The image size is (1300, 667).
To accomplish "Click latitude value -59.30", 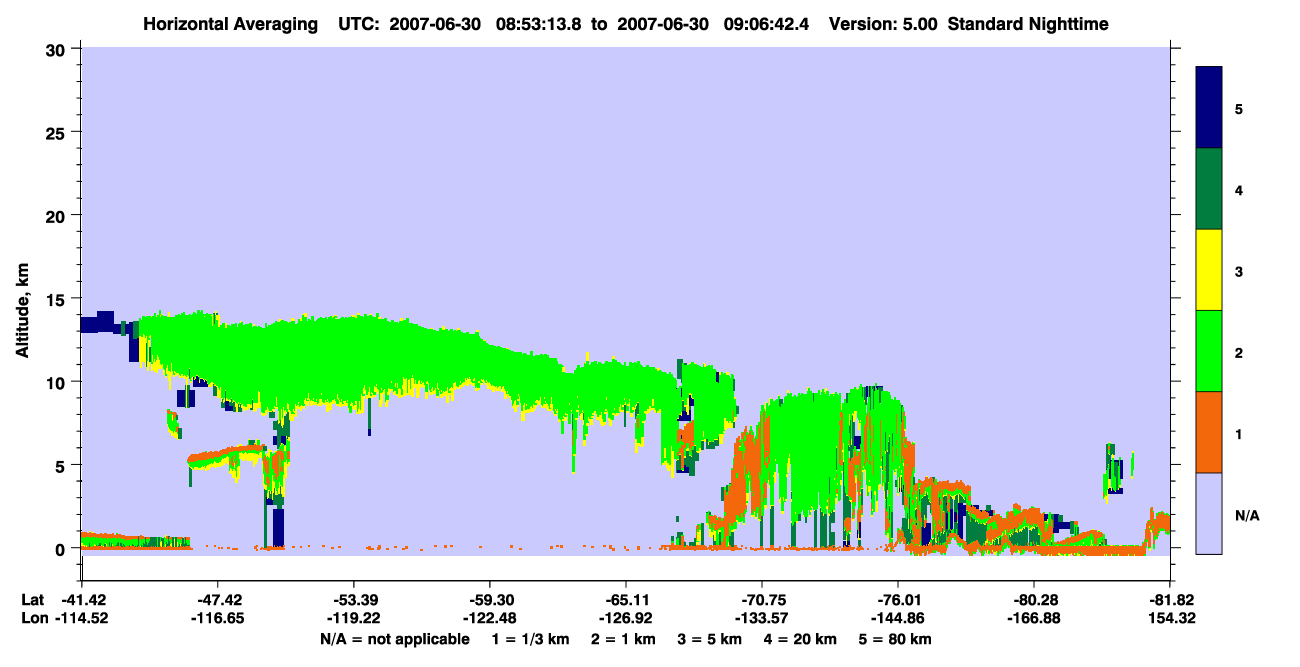I will coord(489,599).
